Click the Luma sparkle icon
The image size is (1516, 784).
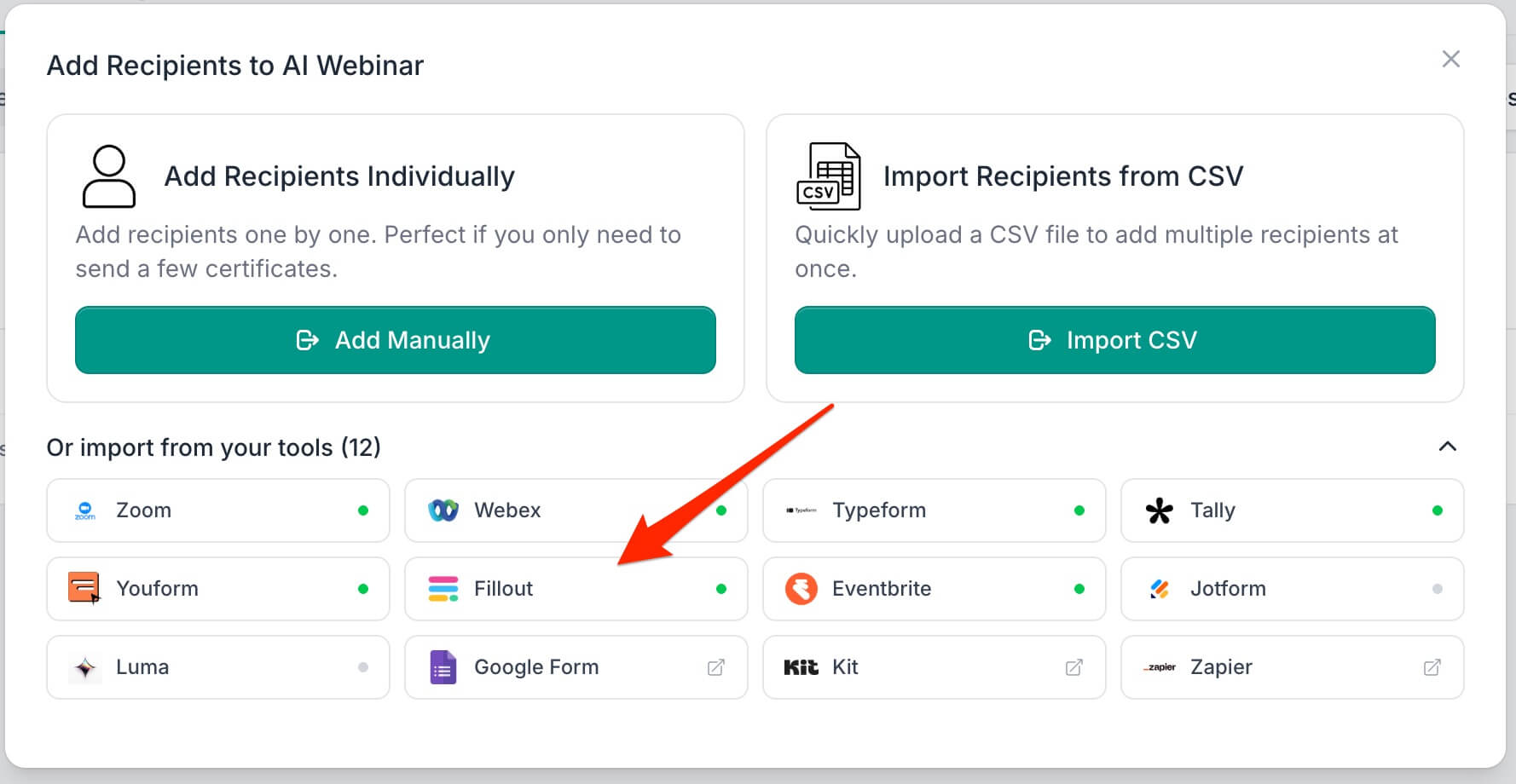85,667
